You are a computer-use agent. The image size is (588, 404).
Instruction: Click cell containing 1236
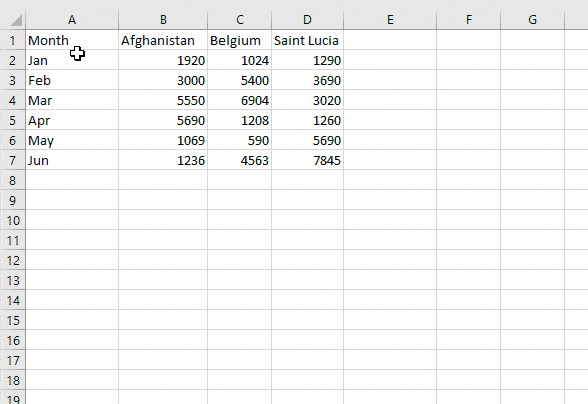[163, 160]
